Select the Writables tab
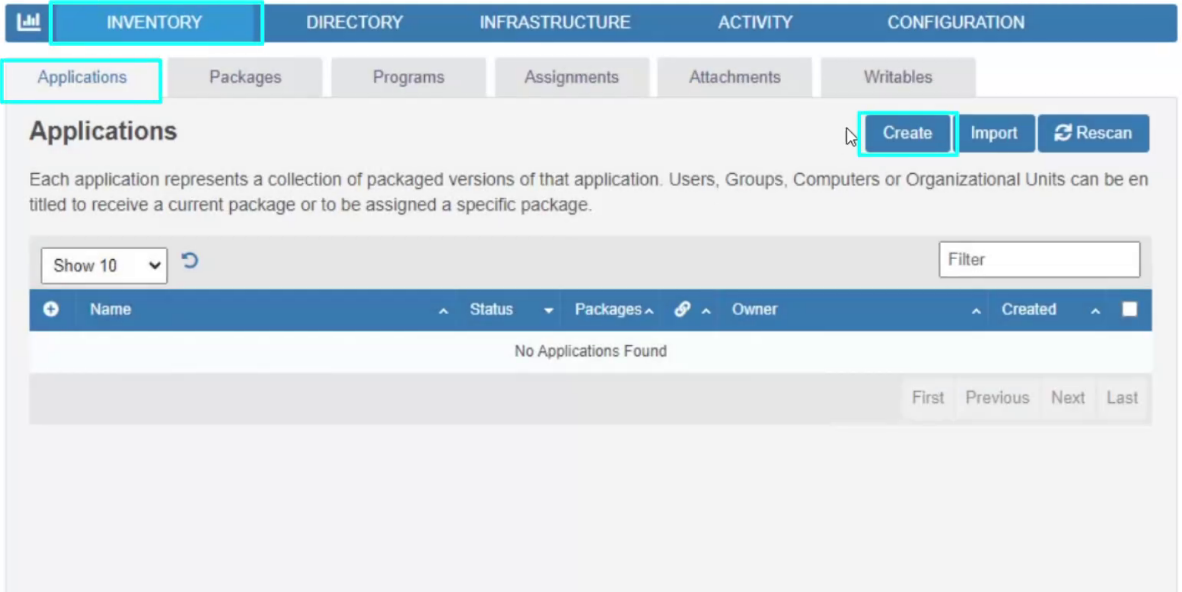This screenshot has height=592, width=1182. coord(896,76)
